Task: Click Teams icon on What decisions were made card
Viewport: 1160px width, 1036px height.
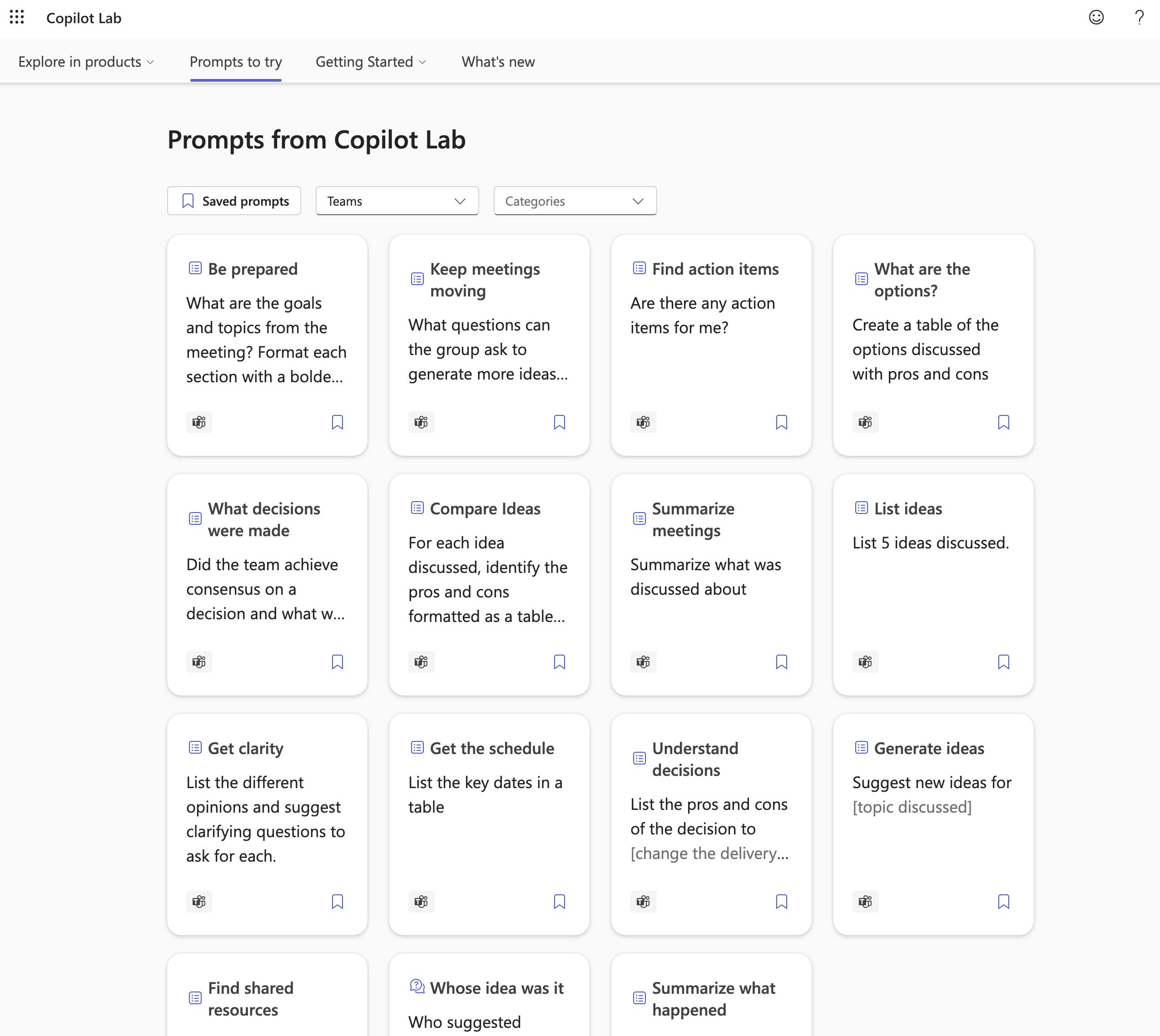Action: 199,662
